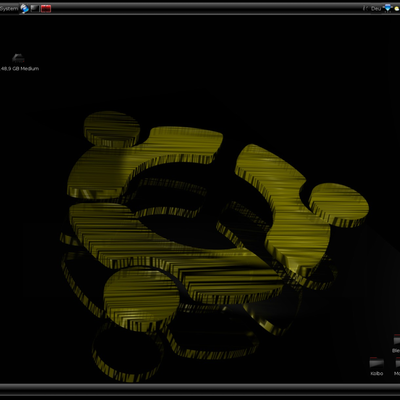Image resolution: width=400 pixels, height=400 pixels.
Task: Open the 48,9 GB Medium drive icon
Action: (18, 58)
